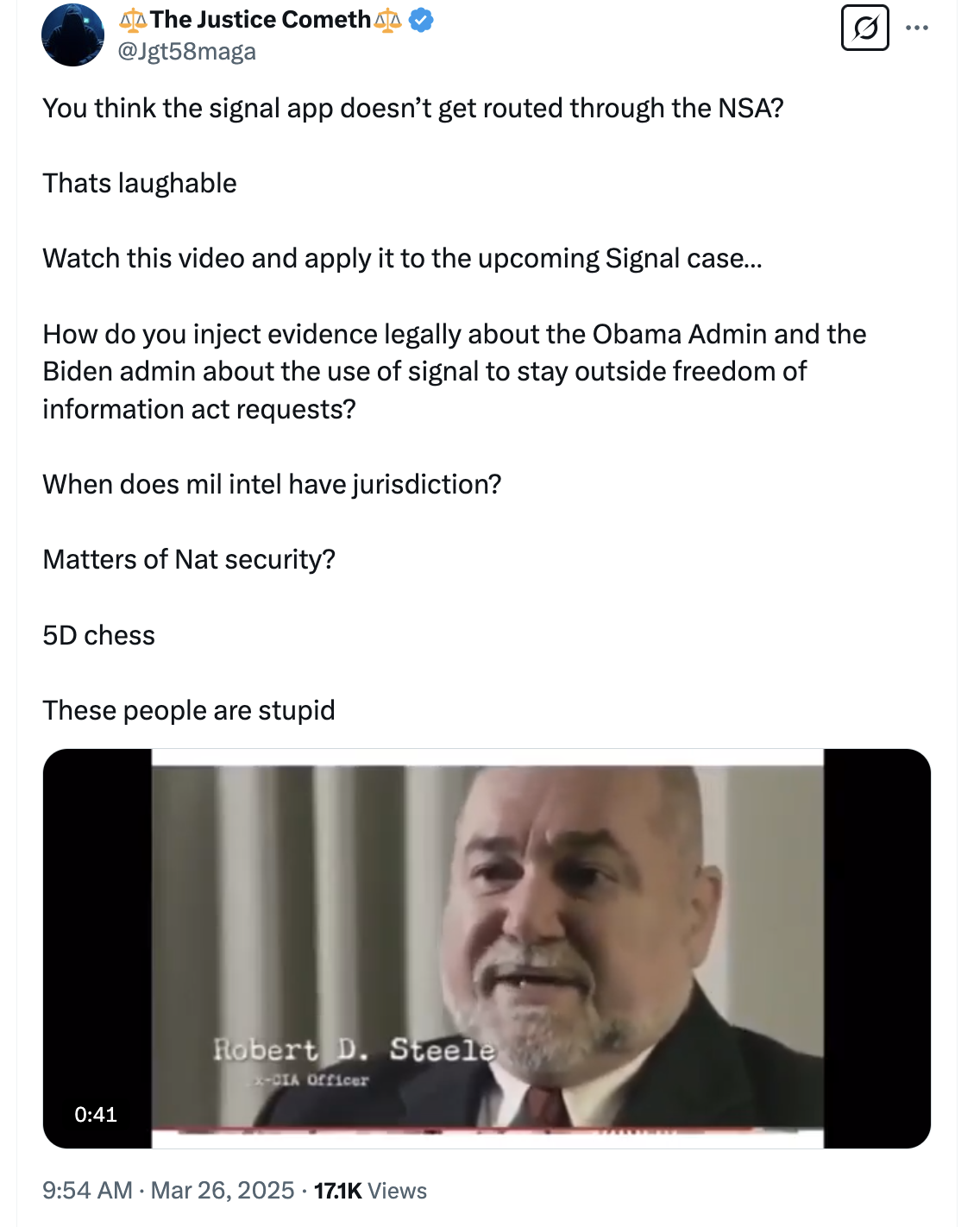
Task: Click the first line about the NSA
Action: (413, 108)
